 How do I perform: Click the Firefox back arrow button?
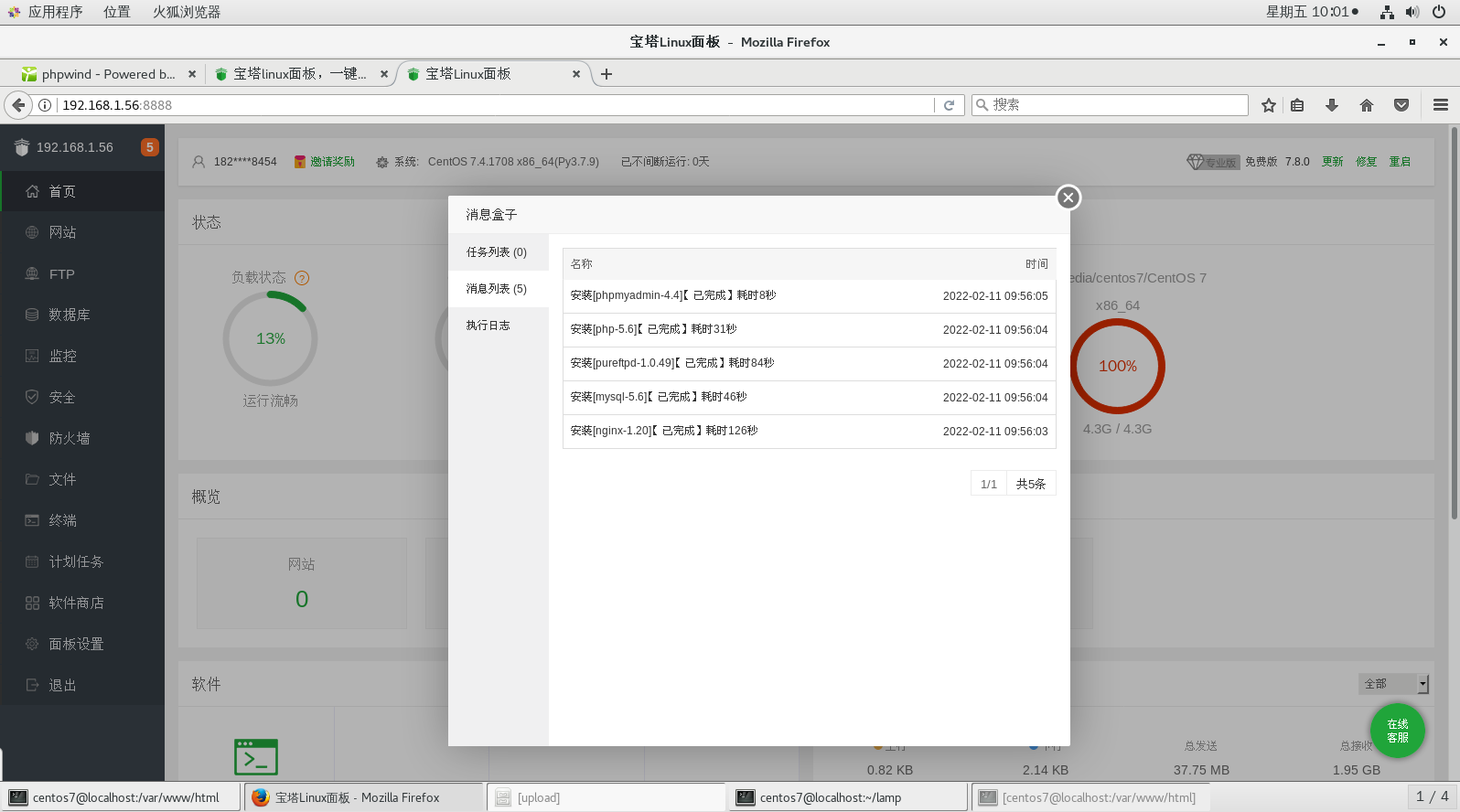tap(18, 105)
